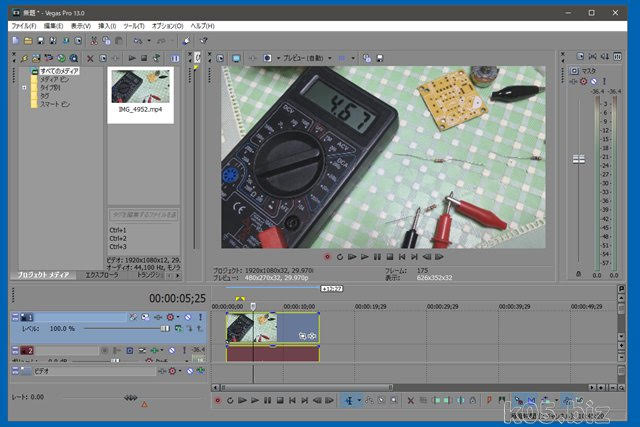The height and width of the screenshot is (427, 640).
Task: Toggle Loop Playback in the preview transport bar
Action: click(340, 257)
